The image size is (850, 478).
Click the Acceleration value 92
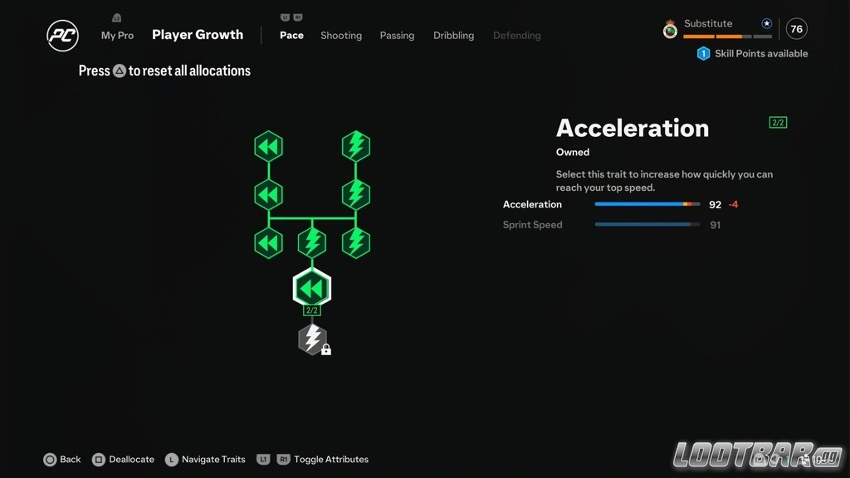(x=715, y=204)
